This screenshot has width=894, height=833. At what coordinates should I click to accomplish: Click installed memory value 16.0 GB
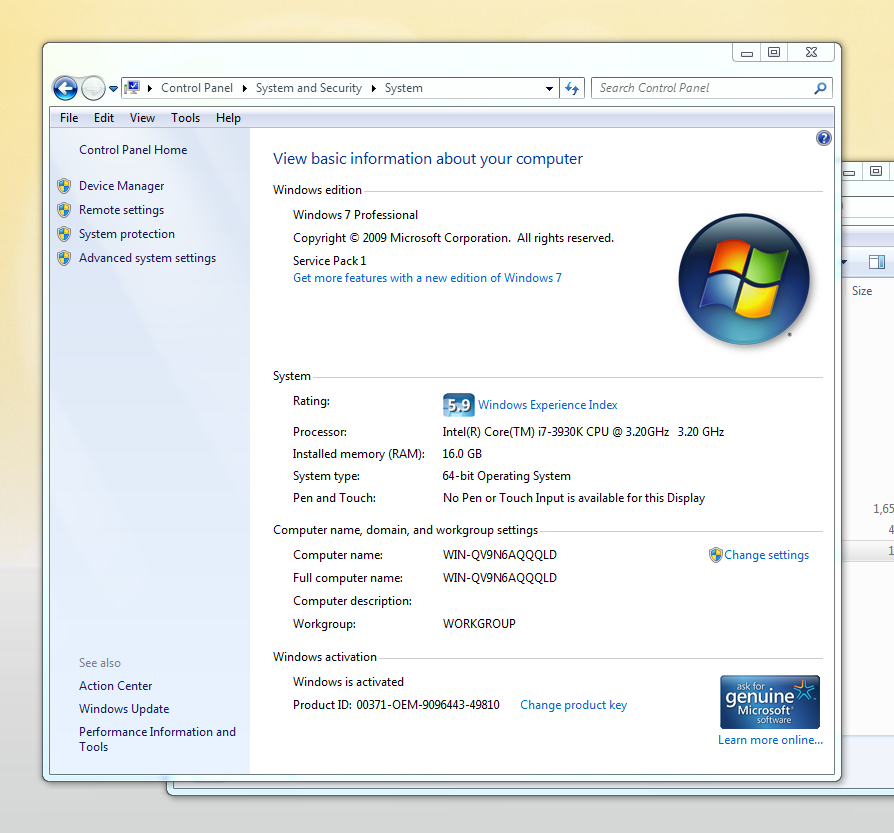coord(462,454)
